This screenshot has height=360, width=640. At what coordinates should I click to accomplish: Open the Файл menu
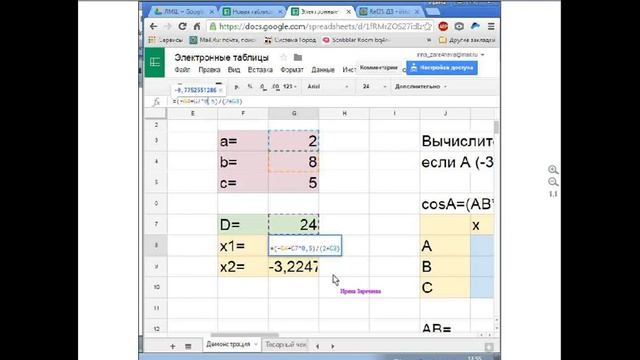coord(182,70)
